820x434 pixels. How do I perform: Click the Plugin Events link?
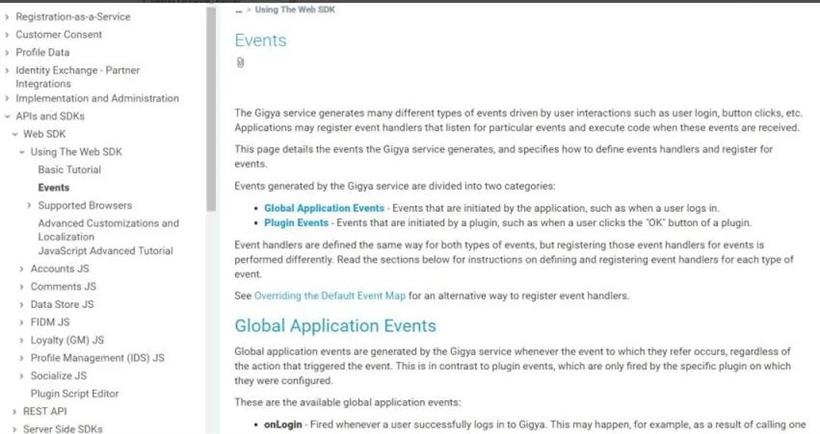pos(296,223)
